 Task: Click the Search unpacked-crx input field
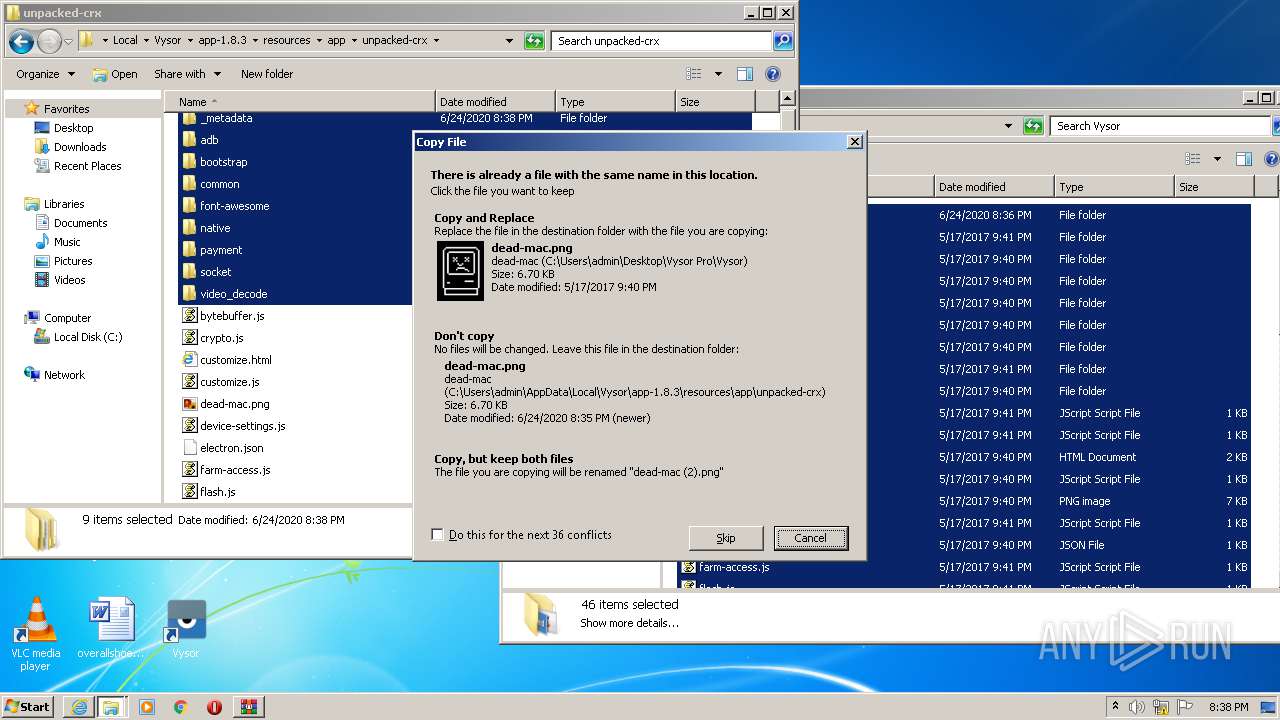point(660,41)
